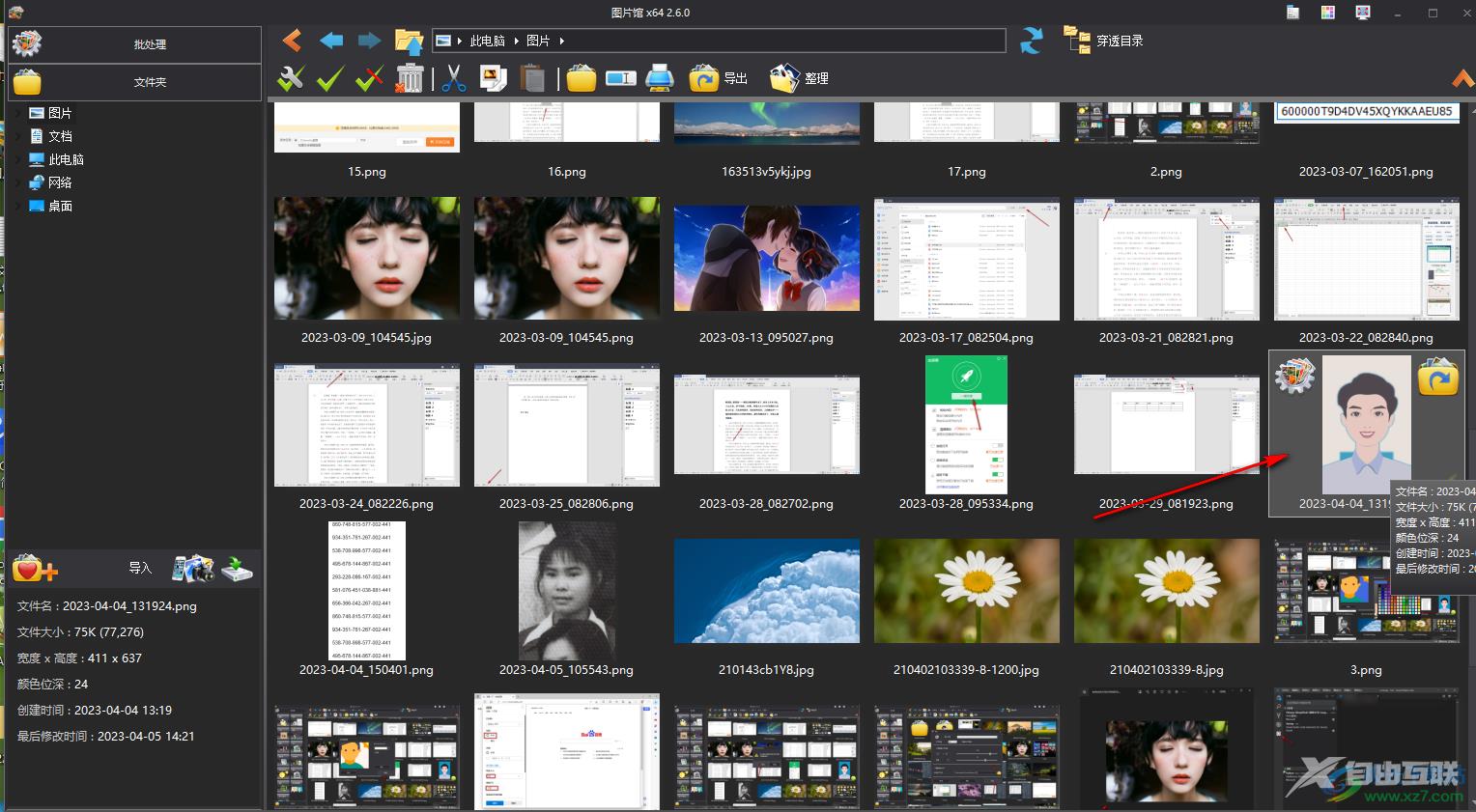Copy images with the copy pictures icon
1476x812 pixels.
(x=494, y=78)
